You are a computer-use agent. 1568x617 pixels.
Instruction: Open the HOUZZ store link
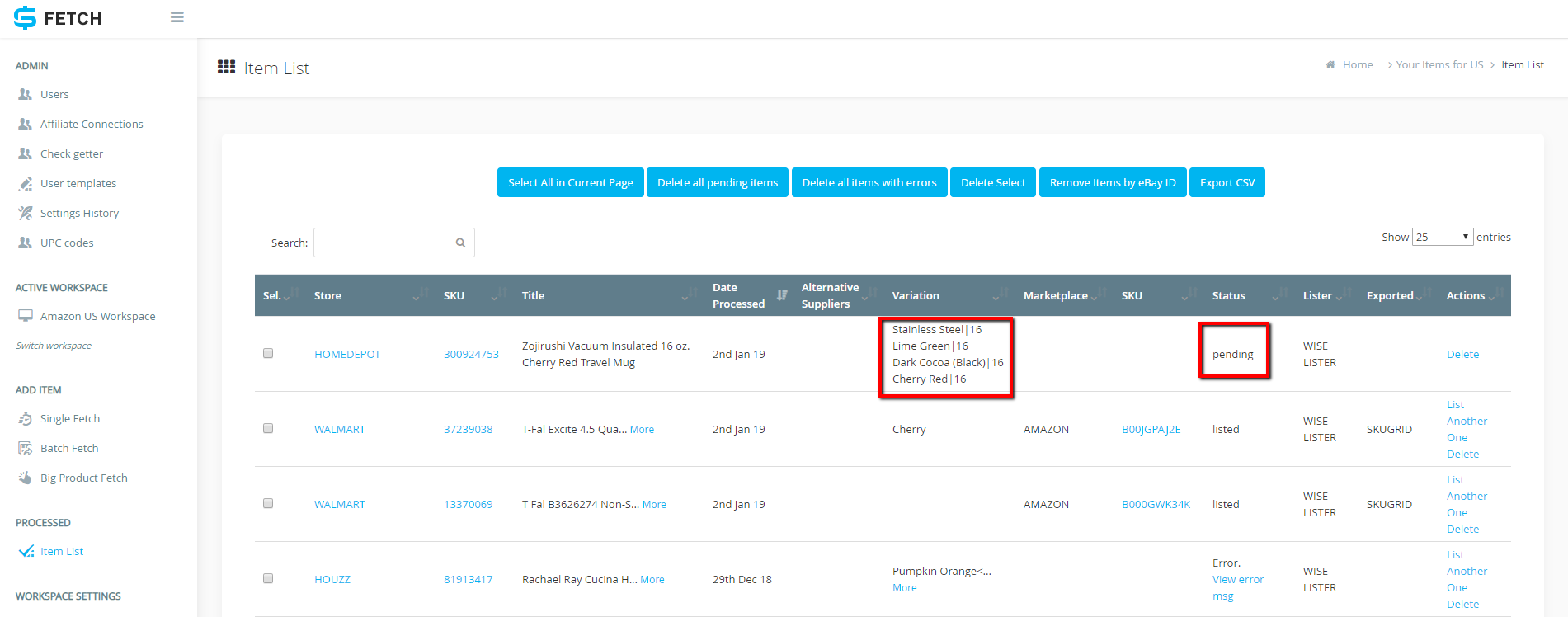click(332, 579)
